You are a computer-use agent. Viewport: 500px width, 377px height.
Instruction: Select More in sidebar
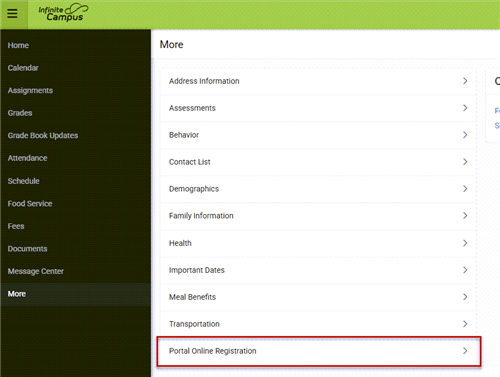75,294
